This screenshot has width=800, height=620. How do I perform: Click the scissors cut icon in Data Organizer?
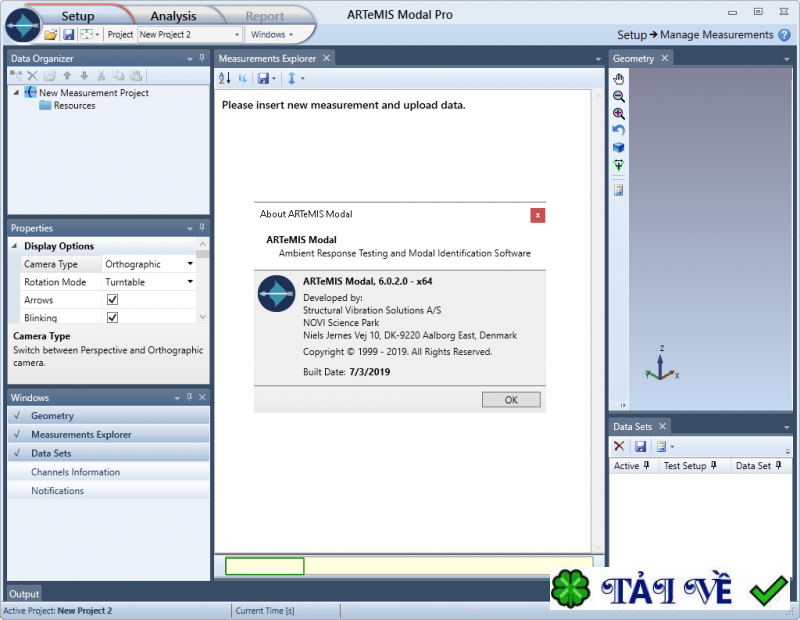101,75
